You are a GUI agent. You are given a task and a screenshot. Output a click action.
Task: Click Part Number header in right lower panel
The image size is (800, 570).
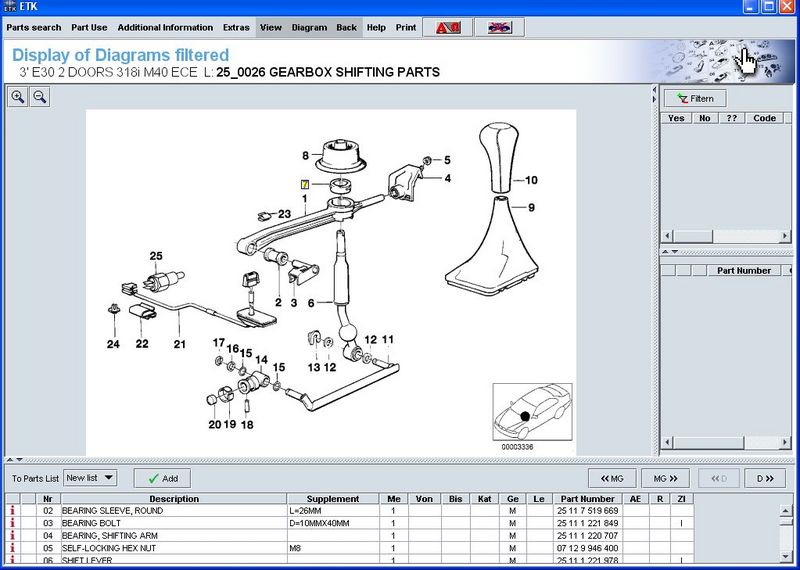[x=744, y=270]
